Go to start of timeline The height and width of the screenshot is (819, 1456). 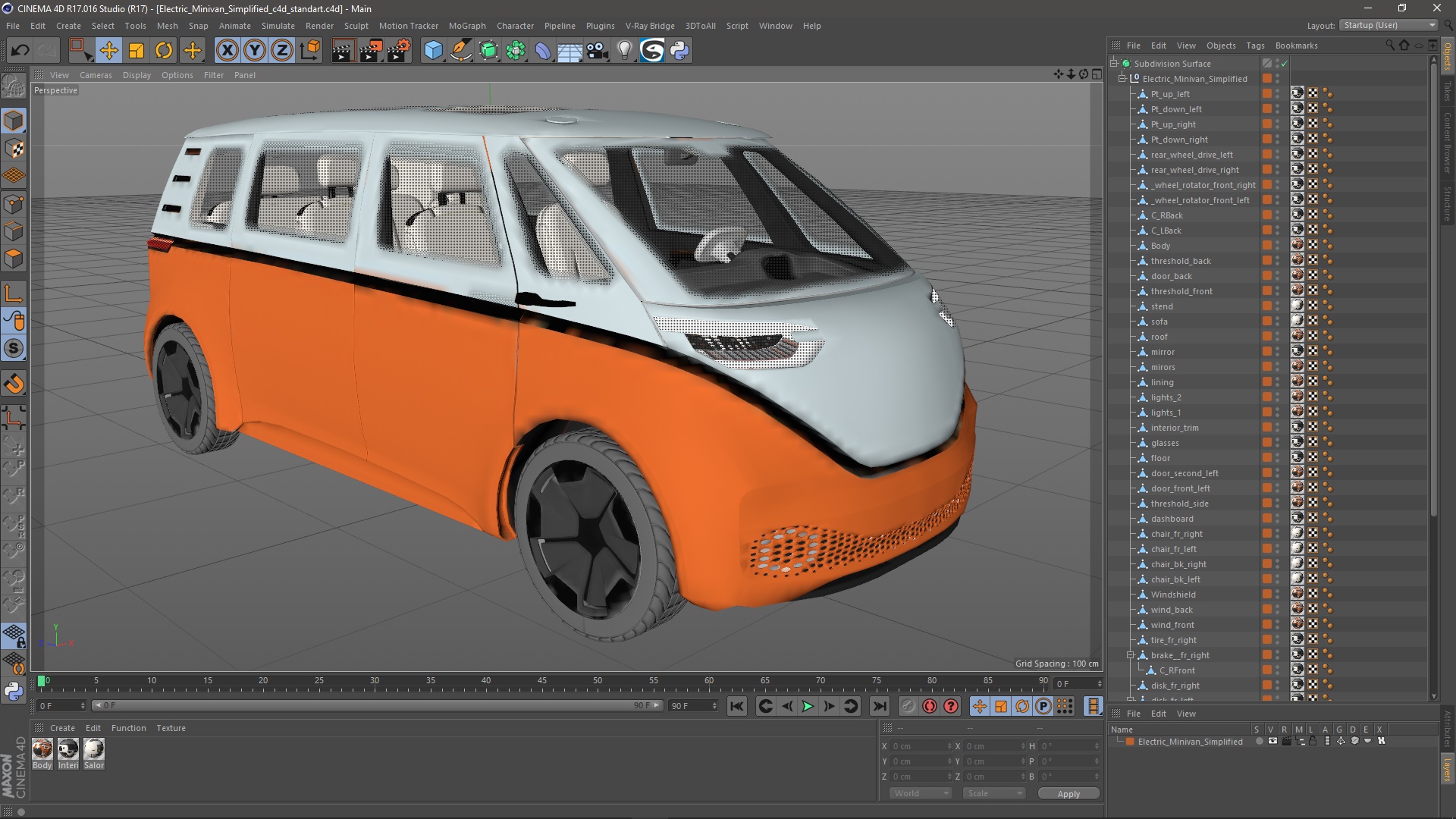tap(736, 707)
